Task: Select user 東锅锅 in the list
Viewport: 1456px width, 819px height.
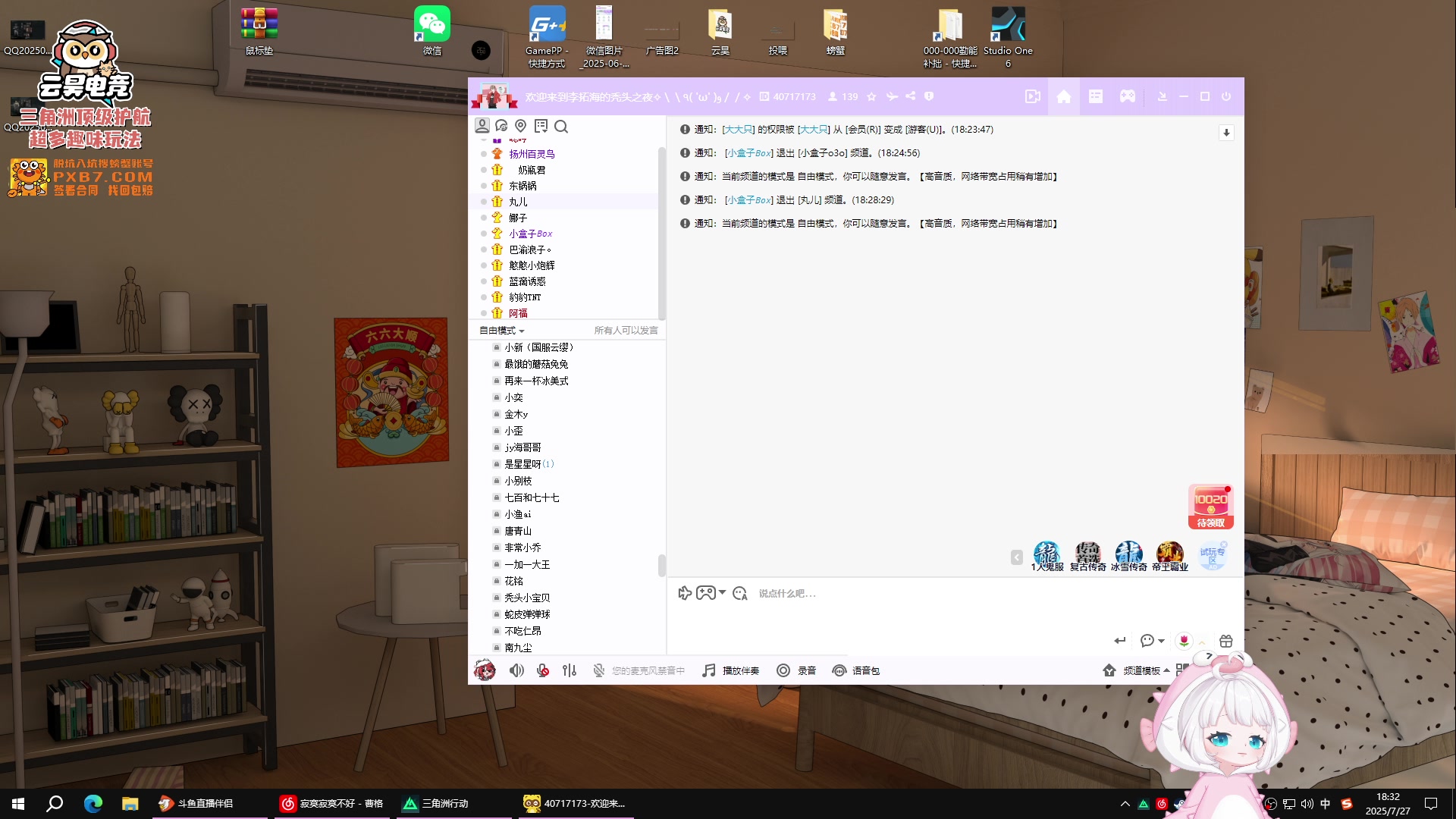Action: tap(522, 186)
